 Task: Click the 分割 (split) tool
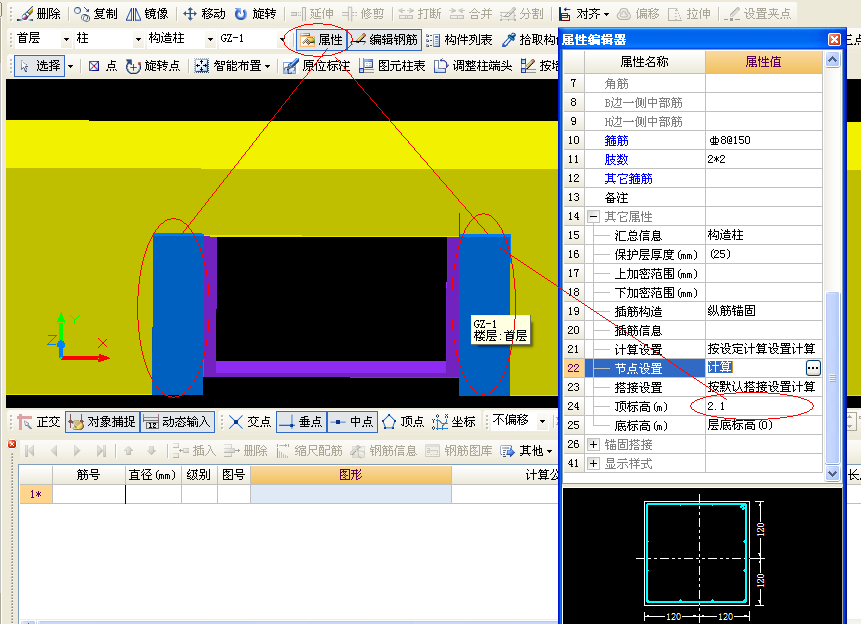click(522, 14)
